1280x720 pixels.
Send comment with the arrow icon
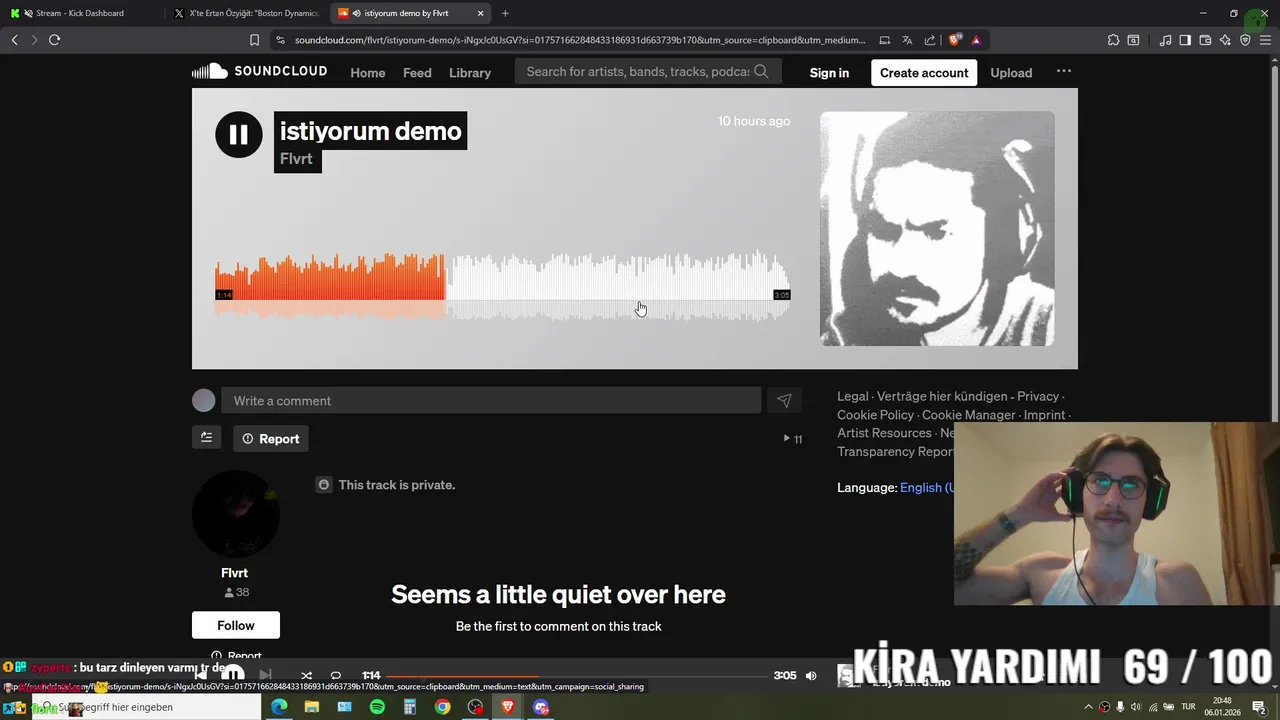784,401
